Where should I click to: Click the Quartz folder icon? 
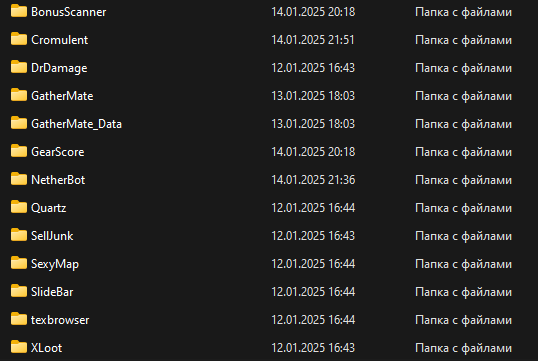click(x=19, y=207)
